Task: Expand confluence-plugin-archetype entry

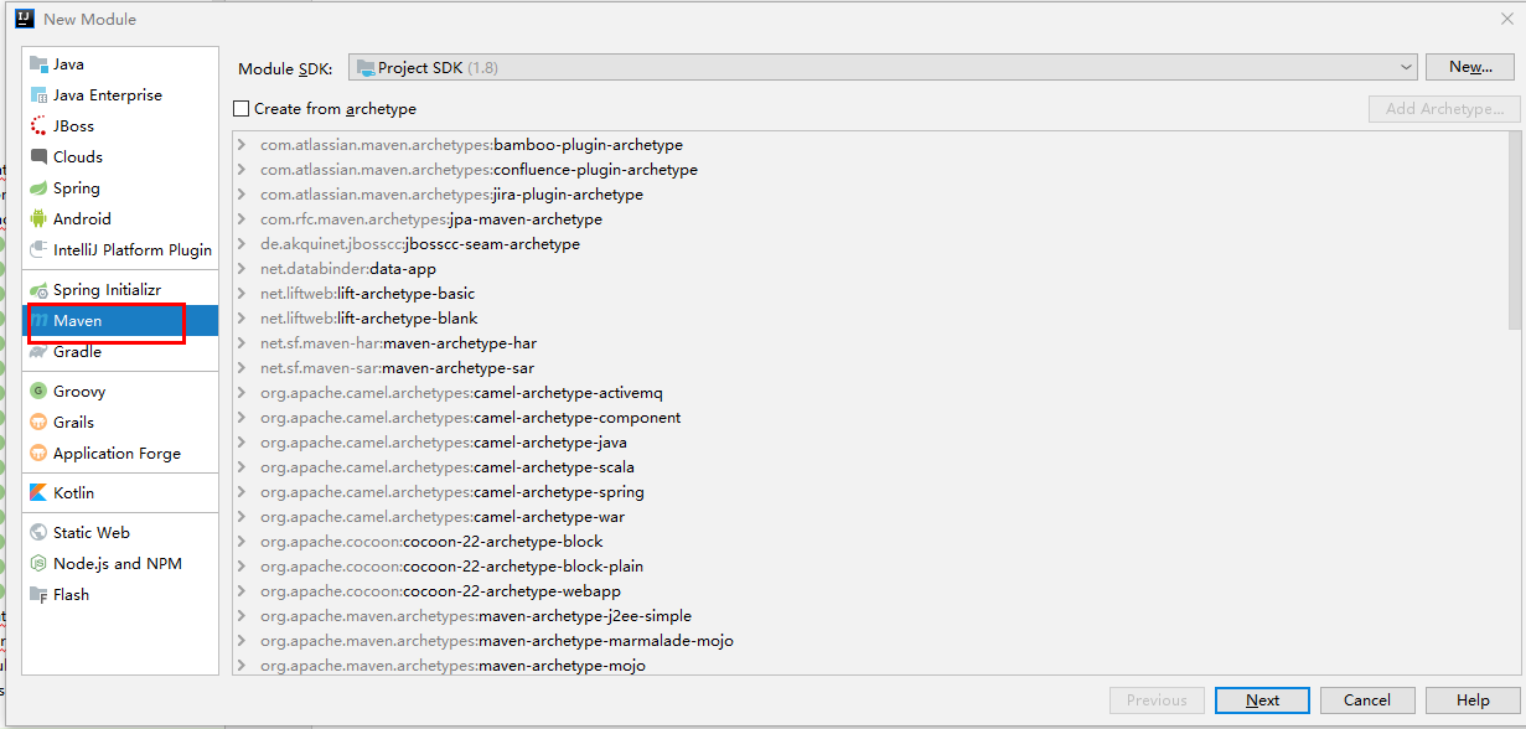Action: point(242,170)
